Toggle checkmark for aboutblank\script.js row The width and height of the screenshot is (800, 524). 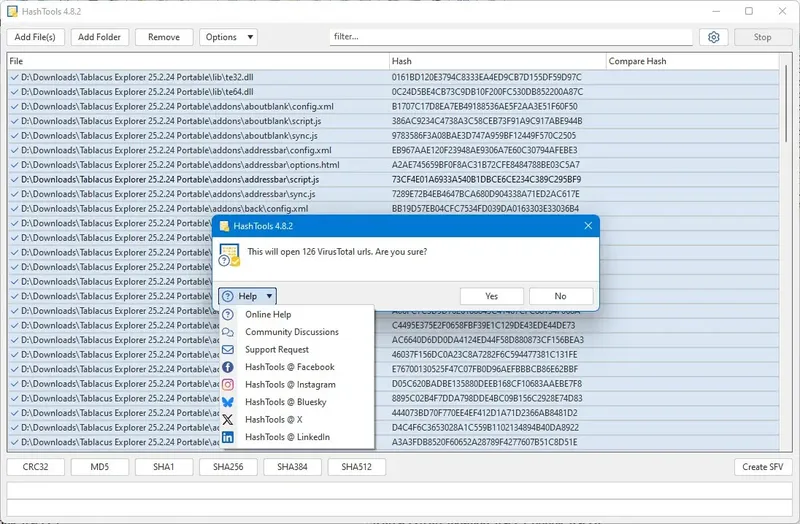point(14,121)
